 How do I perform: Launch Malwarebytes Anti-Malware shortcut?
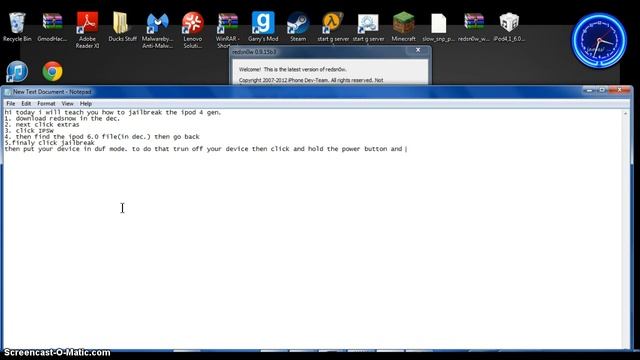[x=158, y=30]
